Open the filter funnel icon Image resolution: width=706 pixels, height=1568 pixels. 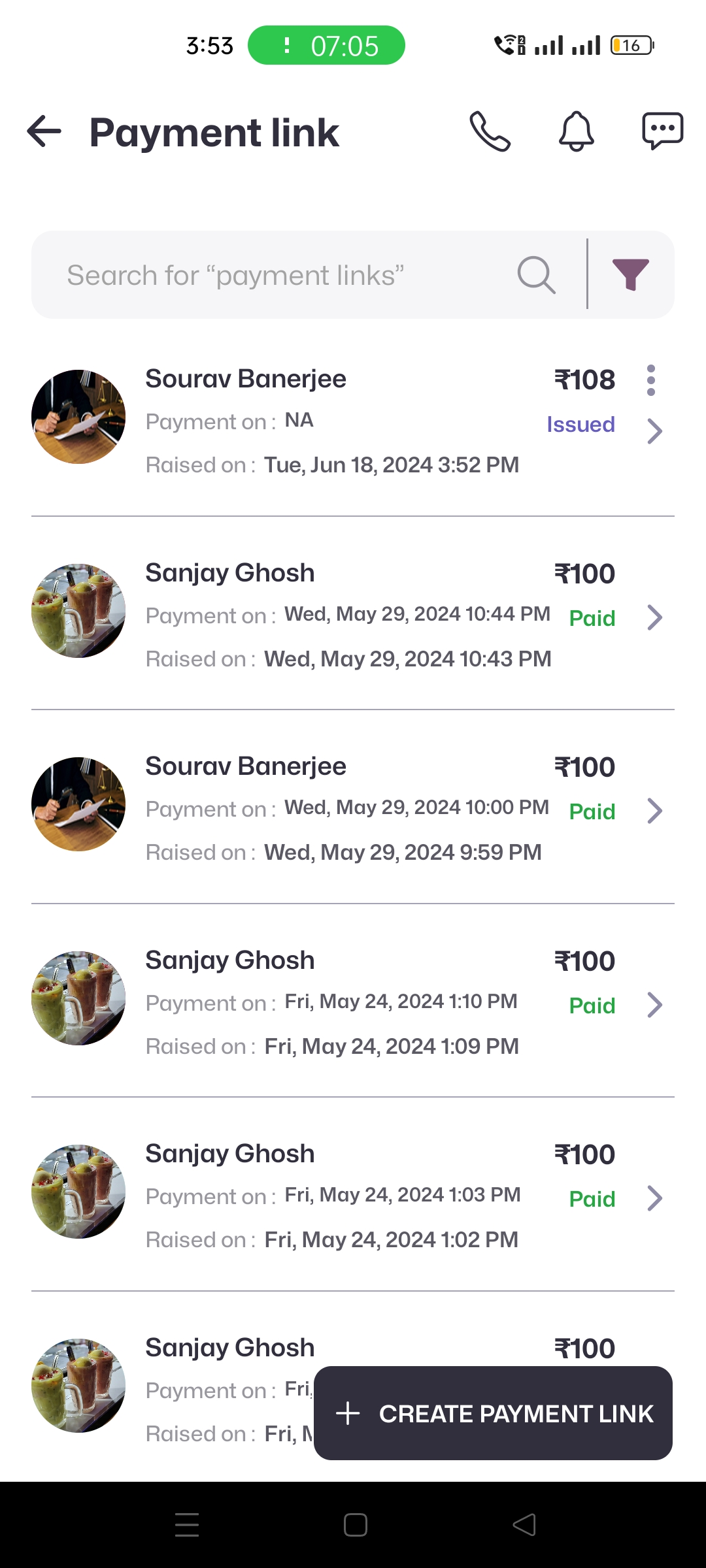pyautogui.click(x=630, y=275)
